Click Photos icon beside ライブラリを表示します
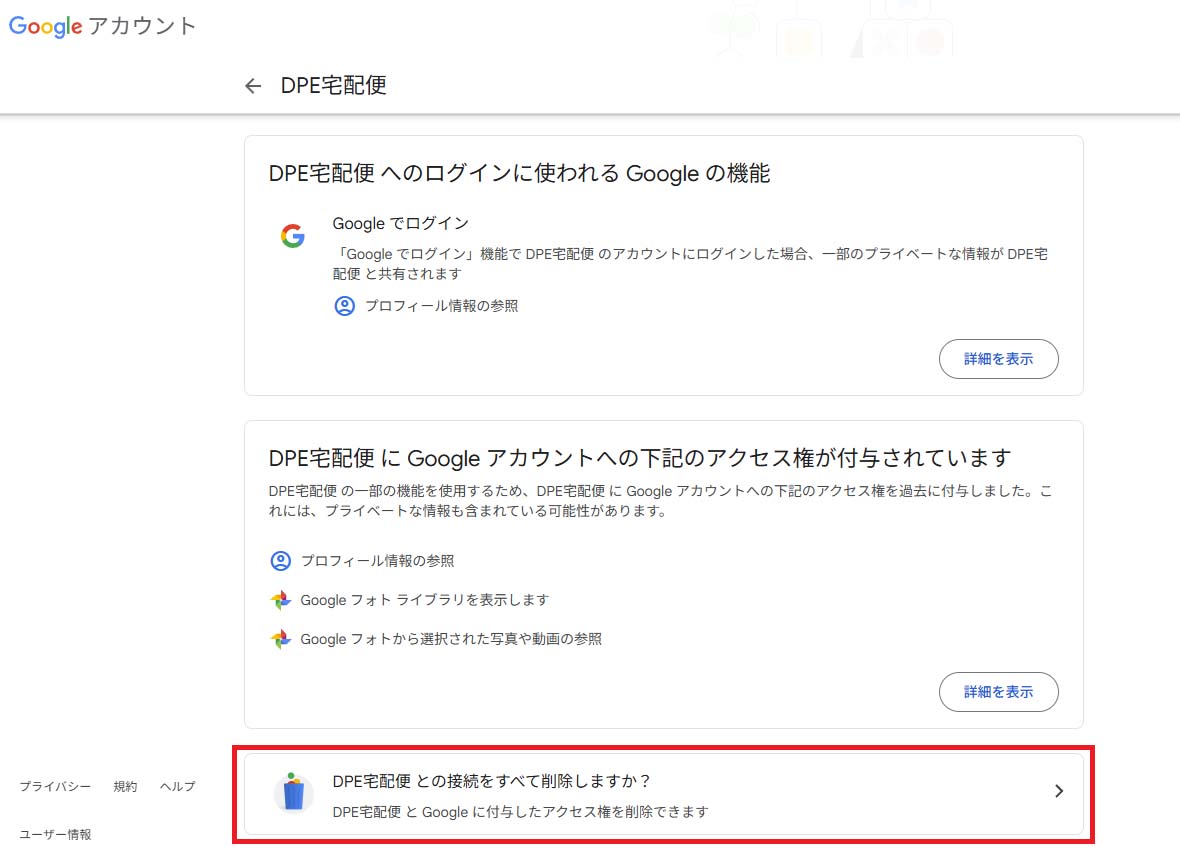Image resolution: width=1180 pixels, height=846 pixels. [x=281, y=600]
